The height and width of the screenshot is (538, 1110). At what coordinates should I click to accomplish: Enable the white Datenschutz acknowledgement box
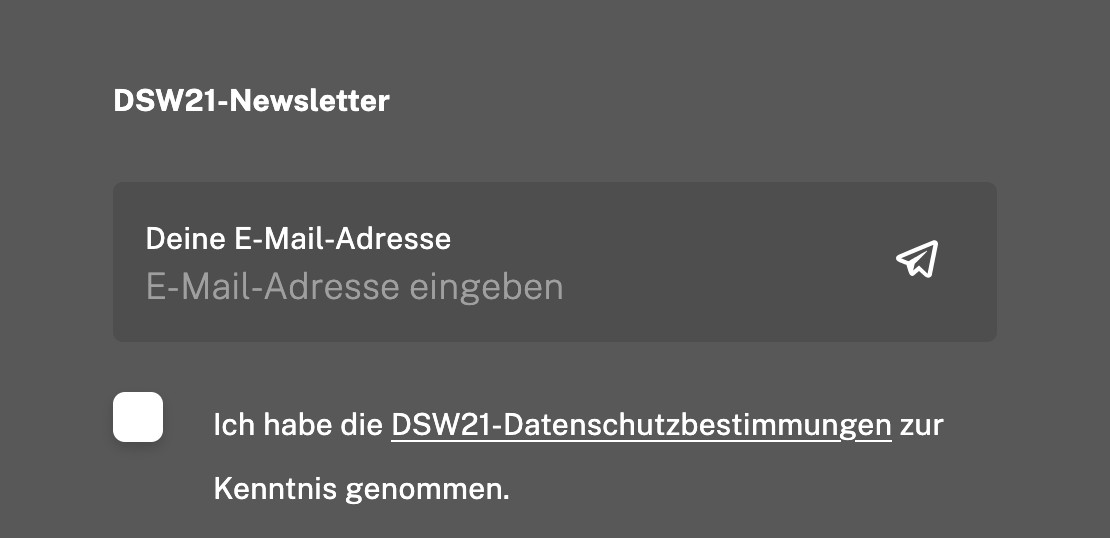(x=138, y=417)
